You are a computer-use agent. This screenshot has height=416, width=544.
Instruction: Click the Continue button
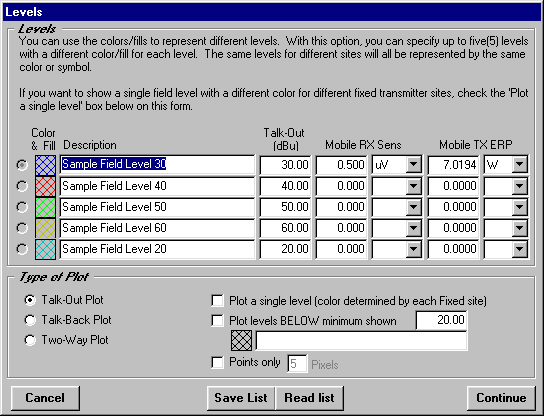coord(501,398)
